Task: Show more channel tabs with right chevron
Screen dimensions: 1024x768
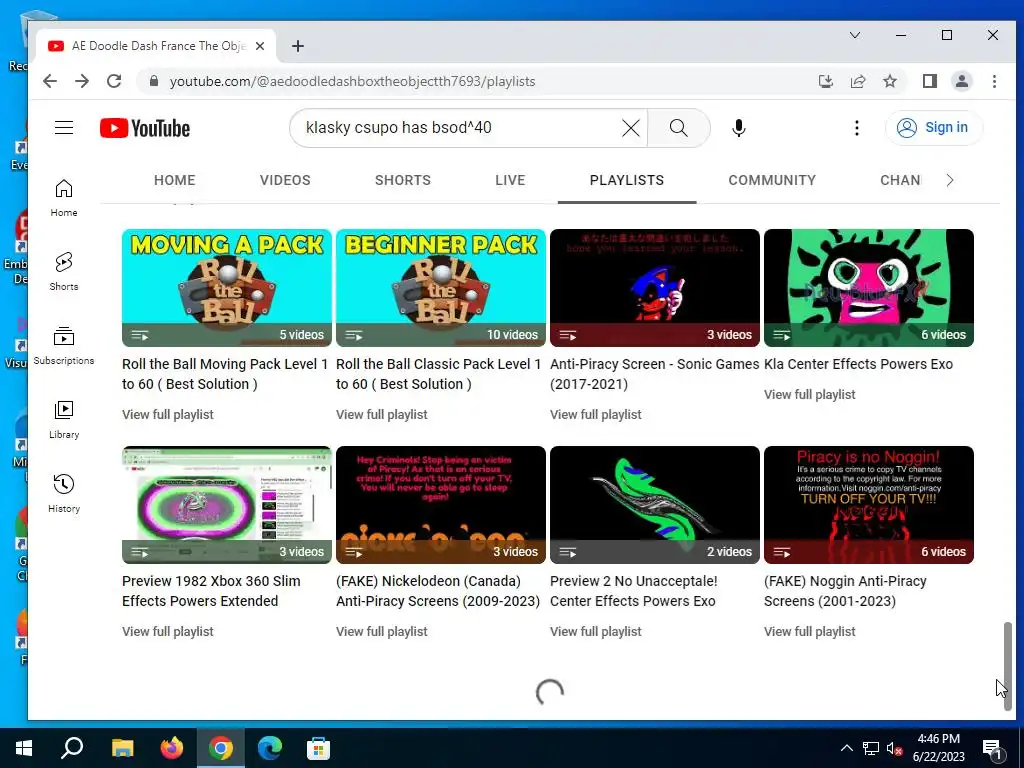Action: 950,180
